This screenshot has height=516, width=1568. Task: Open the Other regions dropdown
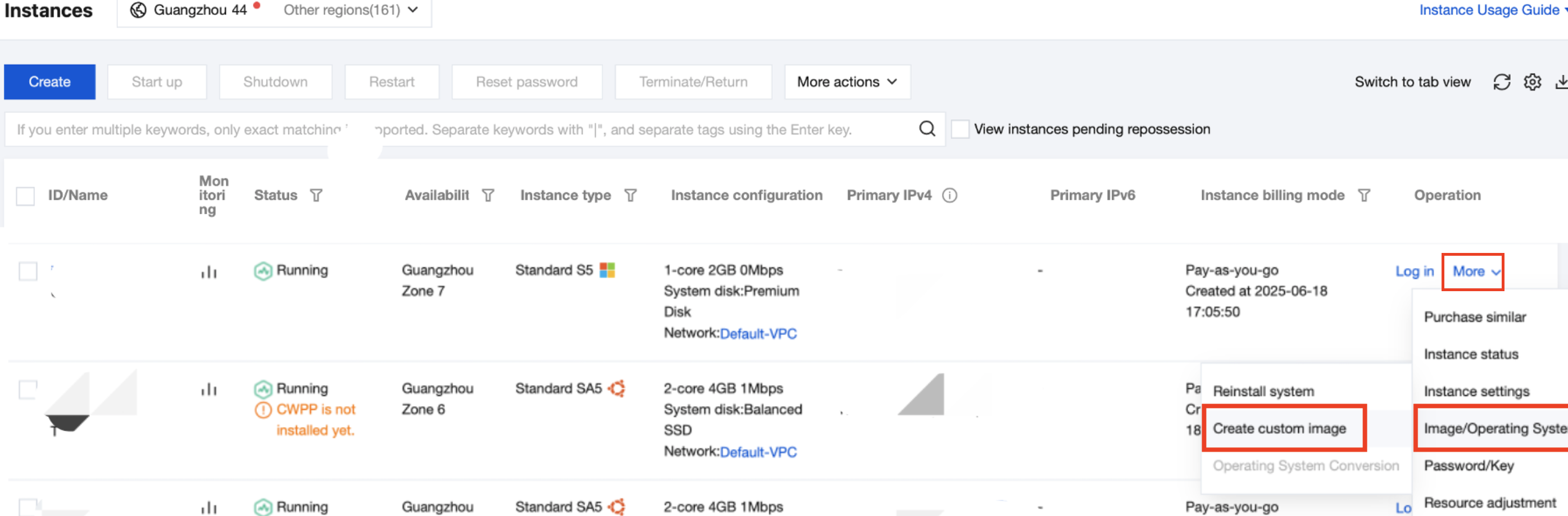point(351,10)
